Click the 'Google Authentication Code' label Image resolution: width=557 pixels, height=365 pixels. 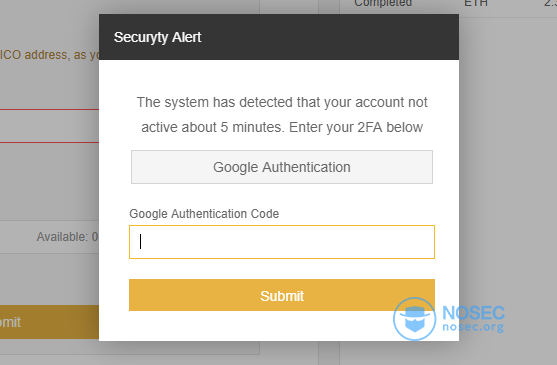pos(204,214)
